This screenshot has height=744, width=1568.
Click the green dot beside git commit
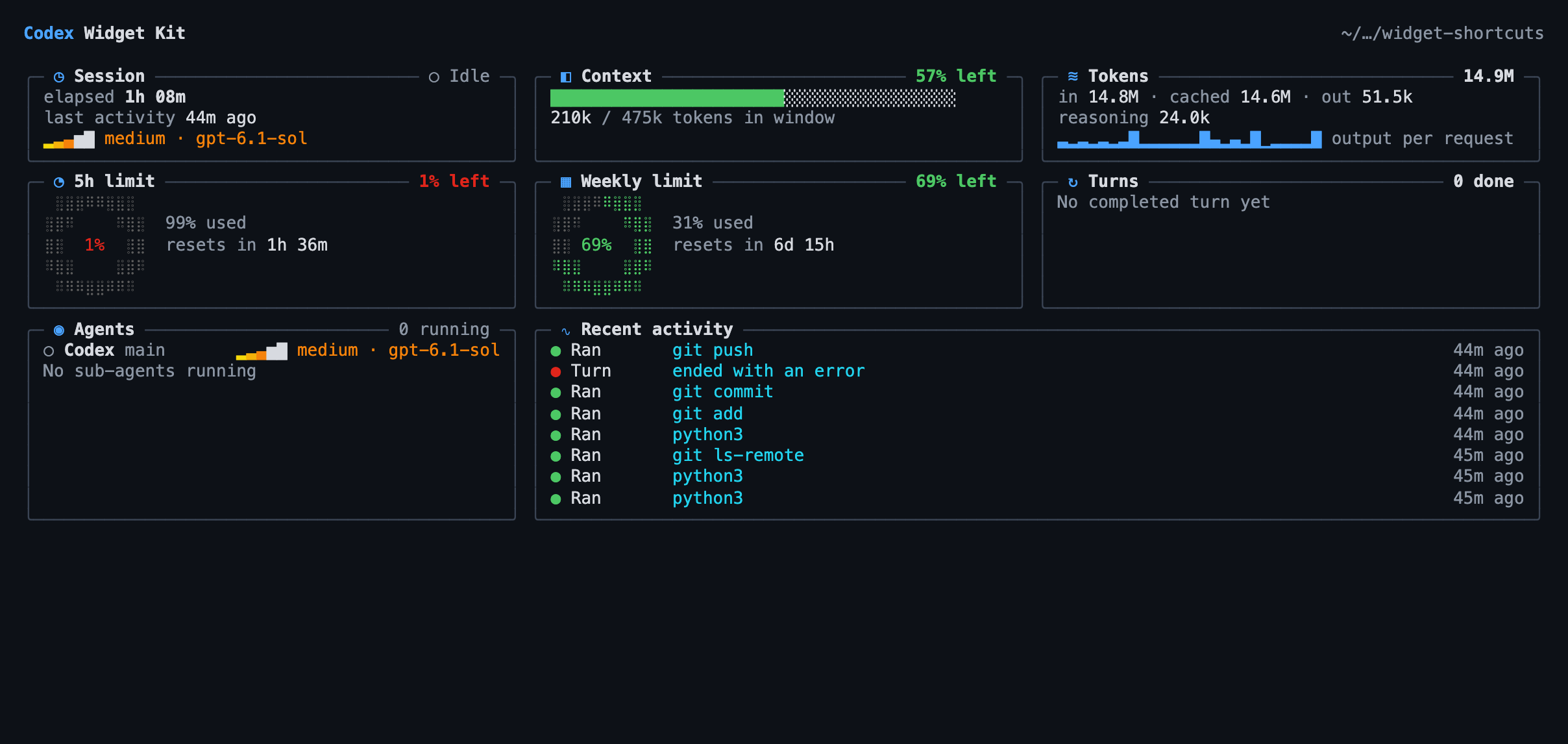tap(556, 393)
